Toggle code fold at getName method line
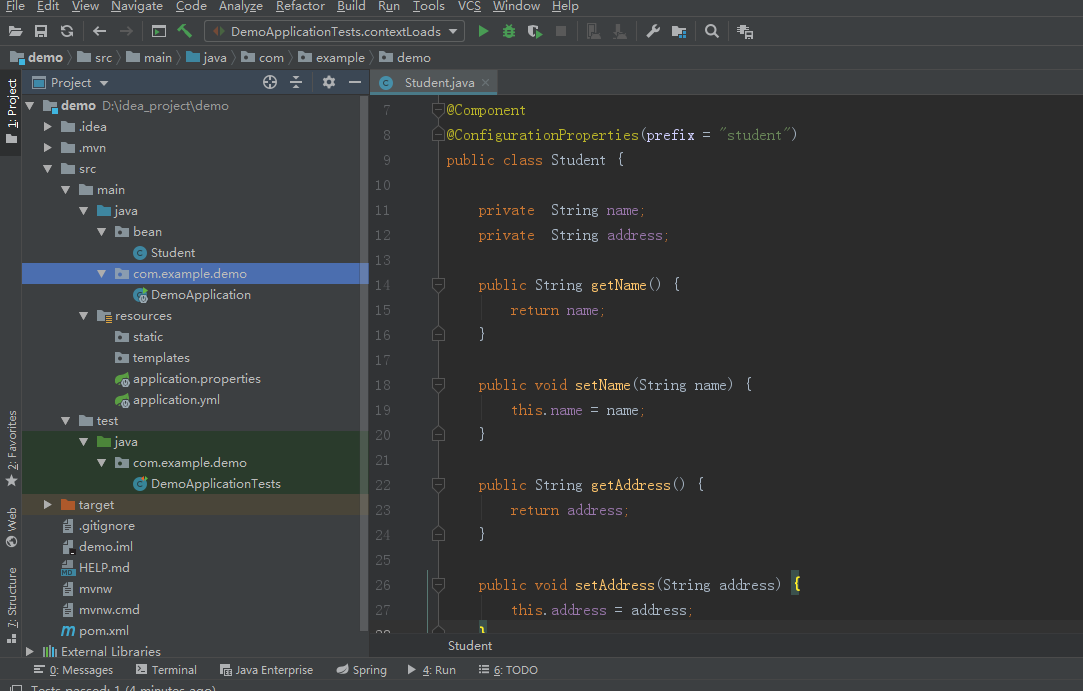 [x=438, y=284]
